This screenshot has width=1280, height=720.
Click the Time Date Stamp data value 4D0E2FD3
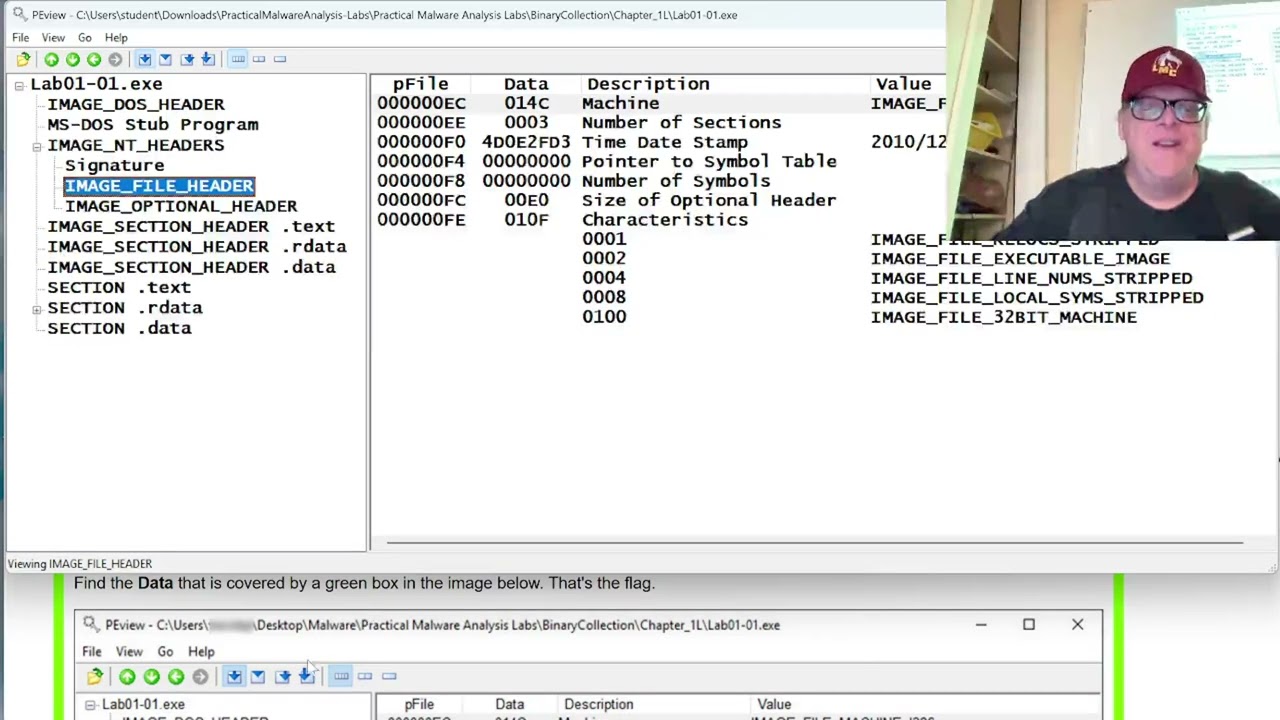tap(526, 142)
